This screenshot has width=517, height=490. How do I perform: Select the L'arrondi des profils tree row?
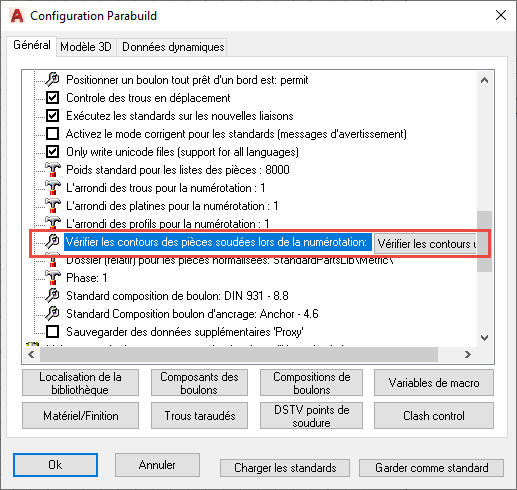[x=168, y=224]
